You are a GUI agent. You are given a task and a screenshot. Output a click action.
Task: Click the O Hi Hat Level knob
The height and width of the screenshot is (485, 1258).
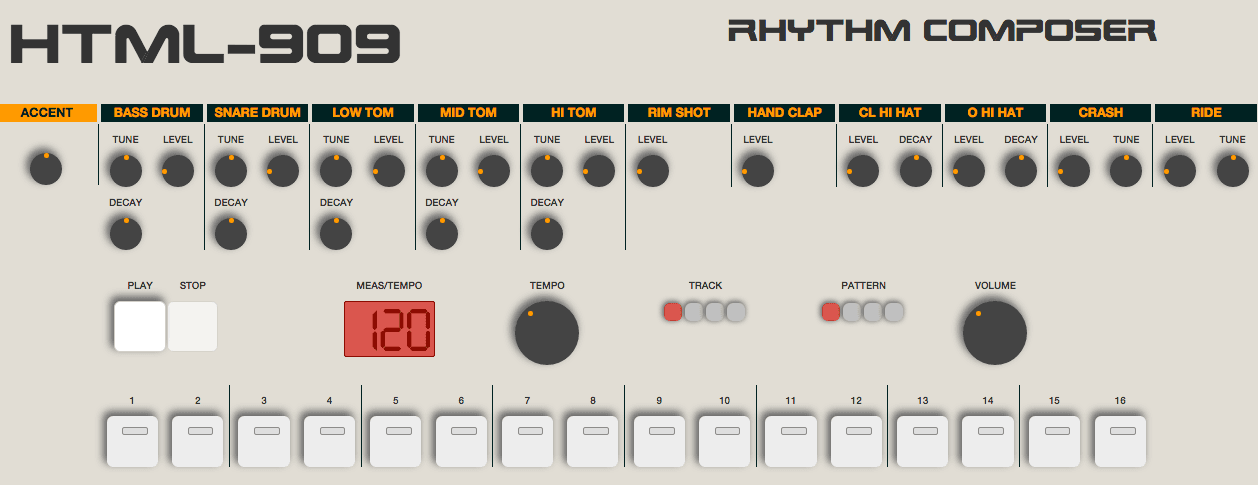pos(969,171)
